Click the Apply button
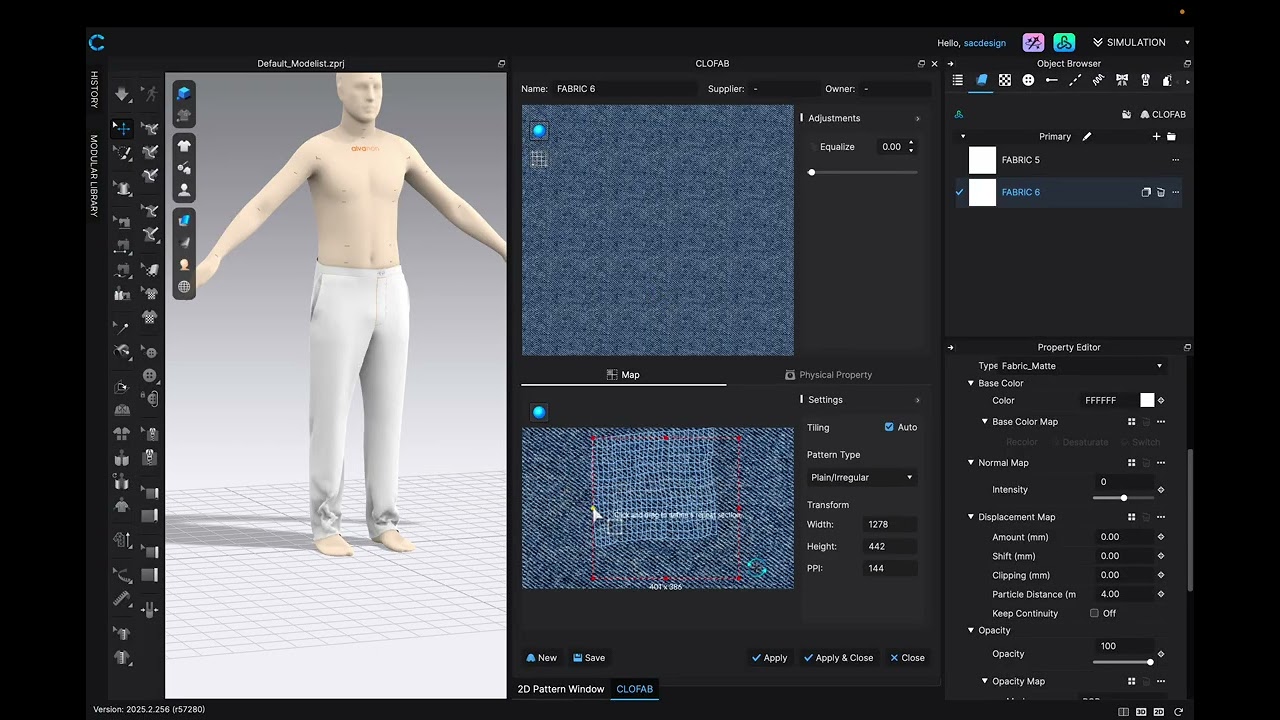This screenshot has width=1280, height=720. [x=769, y=658]
